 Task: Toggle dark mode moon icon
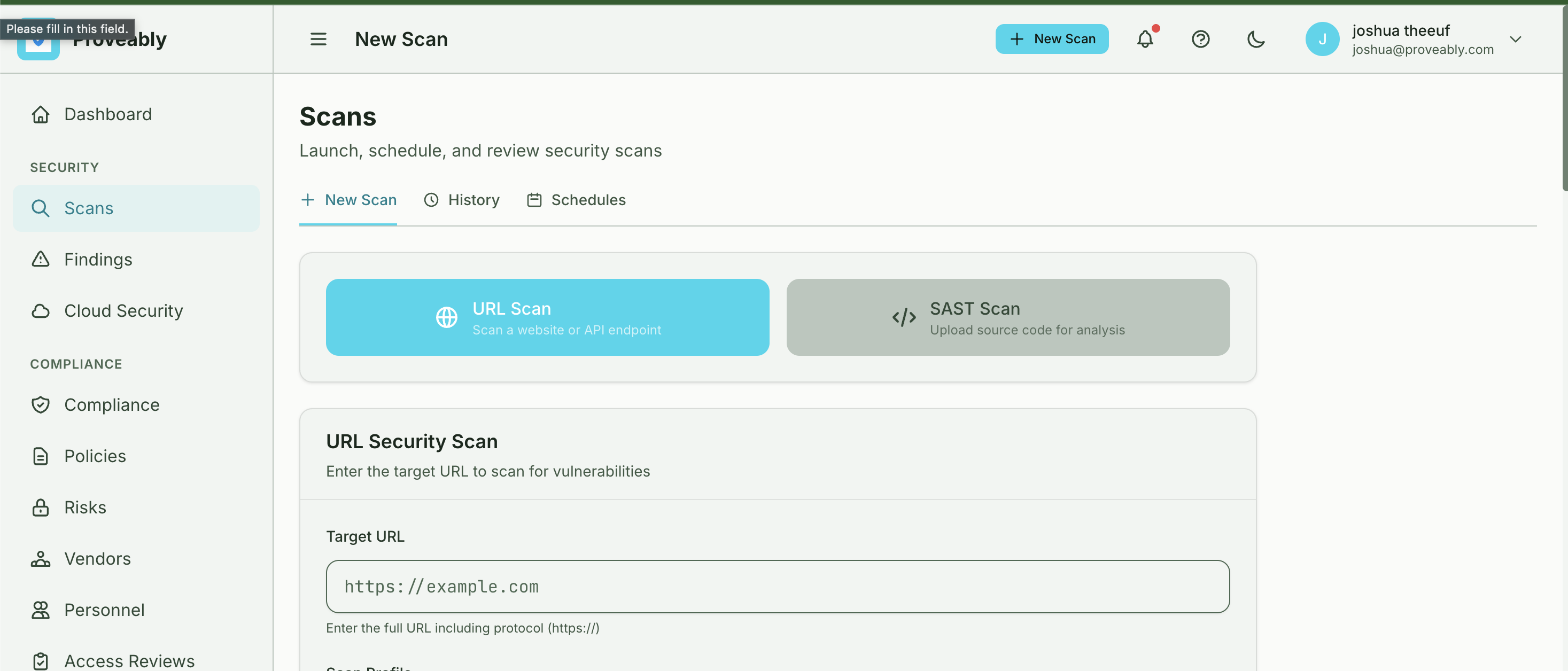click(1256, 39)
